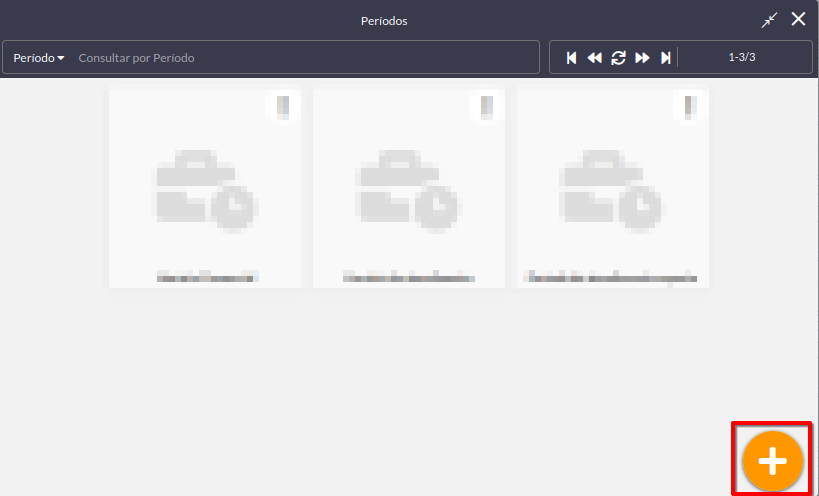819x496 pixels.
Task: Open options menu on third período card
Action: click(691, 107)
